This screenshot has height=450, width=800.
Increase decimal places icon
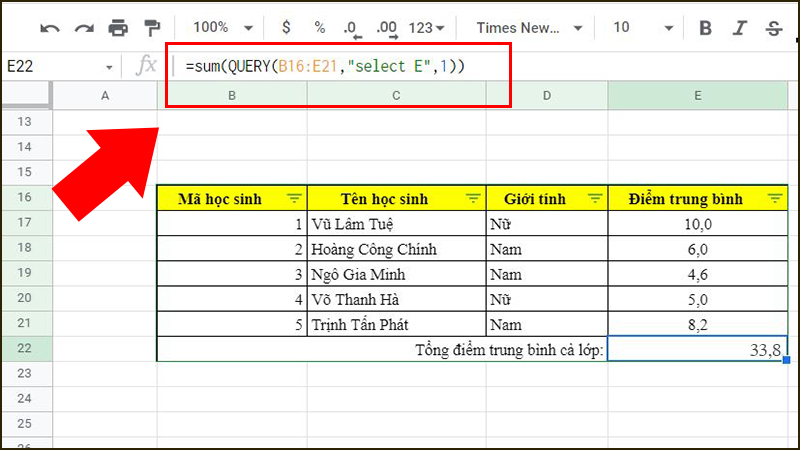click(386, 29)
